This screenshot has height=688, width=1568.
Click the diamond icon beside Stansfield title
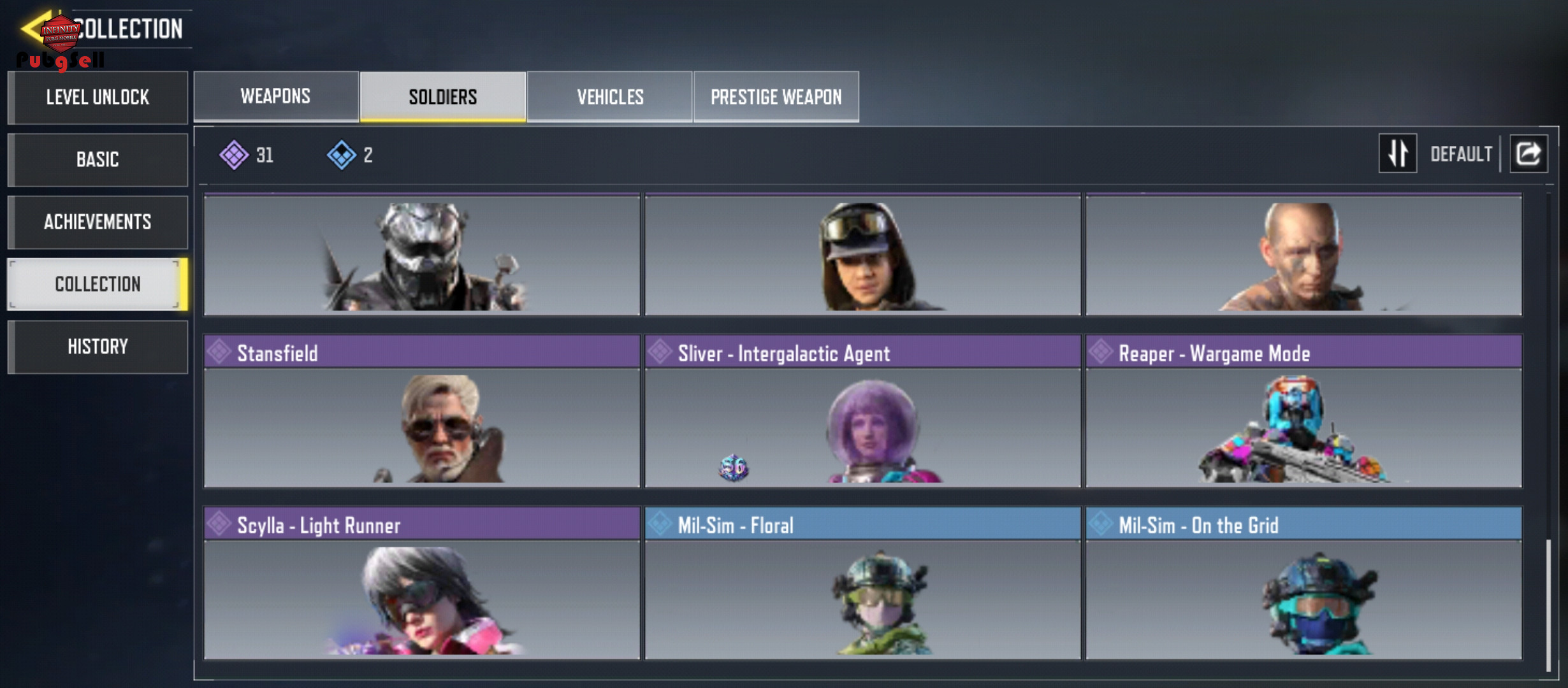point(219,352)
